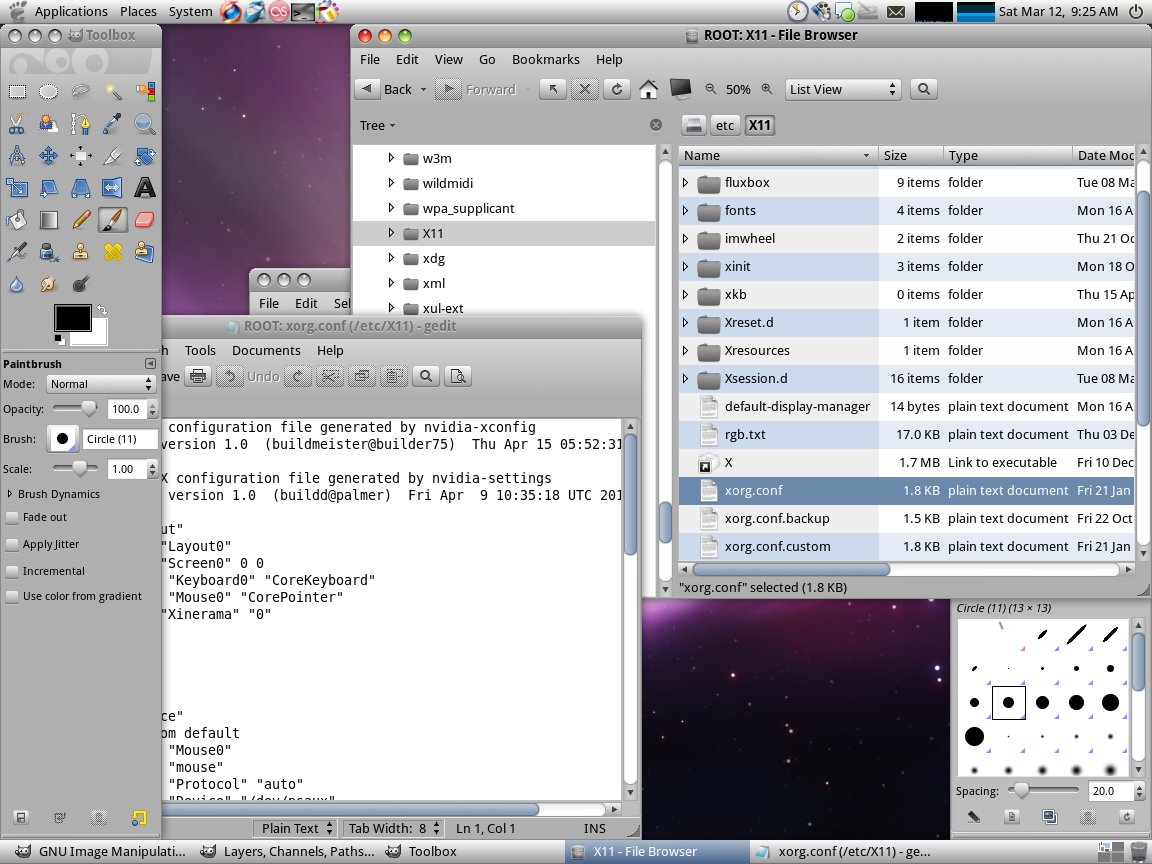Select the Text tool
1152x864 pixels.
(145, 187)
